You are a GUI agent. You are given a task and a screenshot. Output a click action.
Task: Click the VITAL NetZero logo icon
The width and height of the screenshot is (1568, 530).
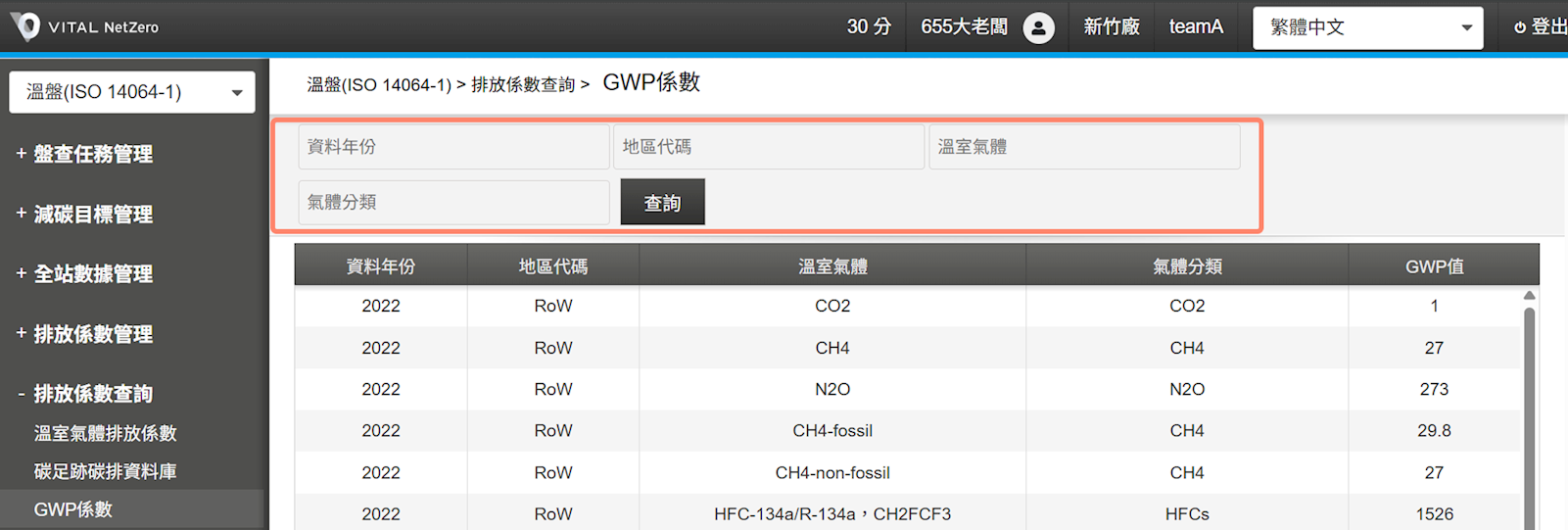click(25, 26)
